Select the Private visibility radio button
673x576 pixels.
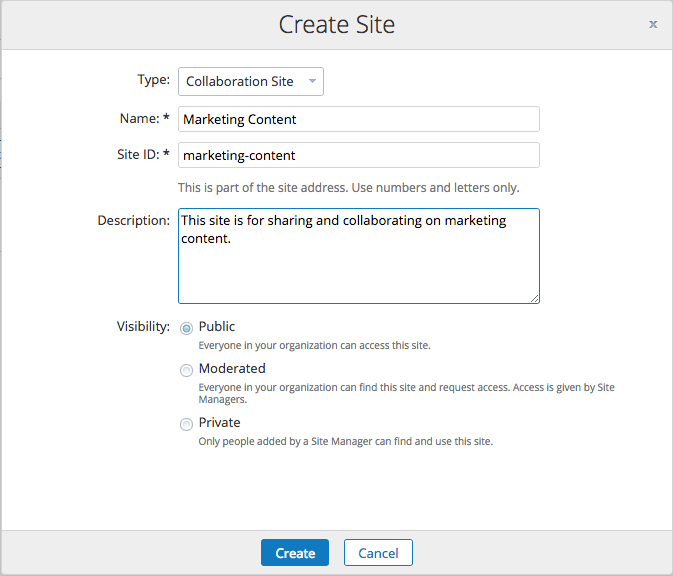click(x=186, y=424)
